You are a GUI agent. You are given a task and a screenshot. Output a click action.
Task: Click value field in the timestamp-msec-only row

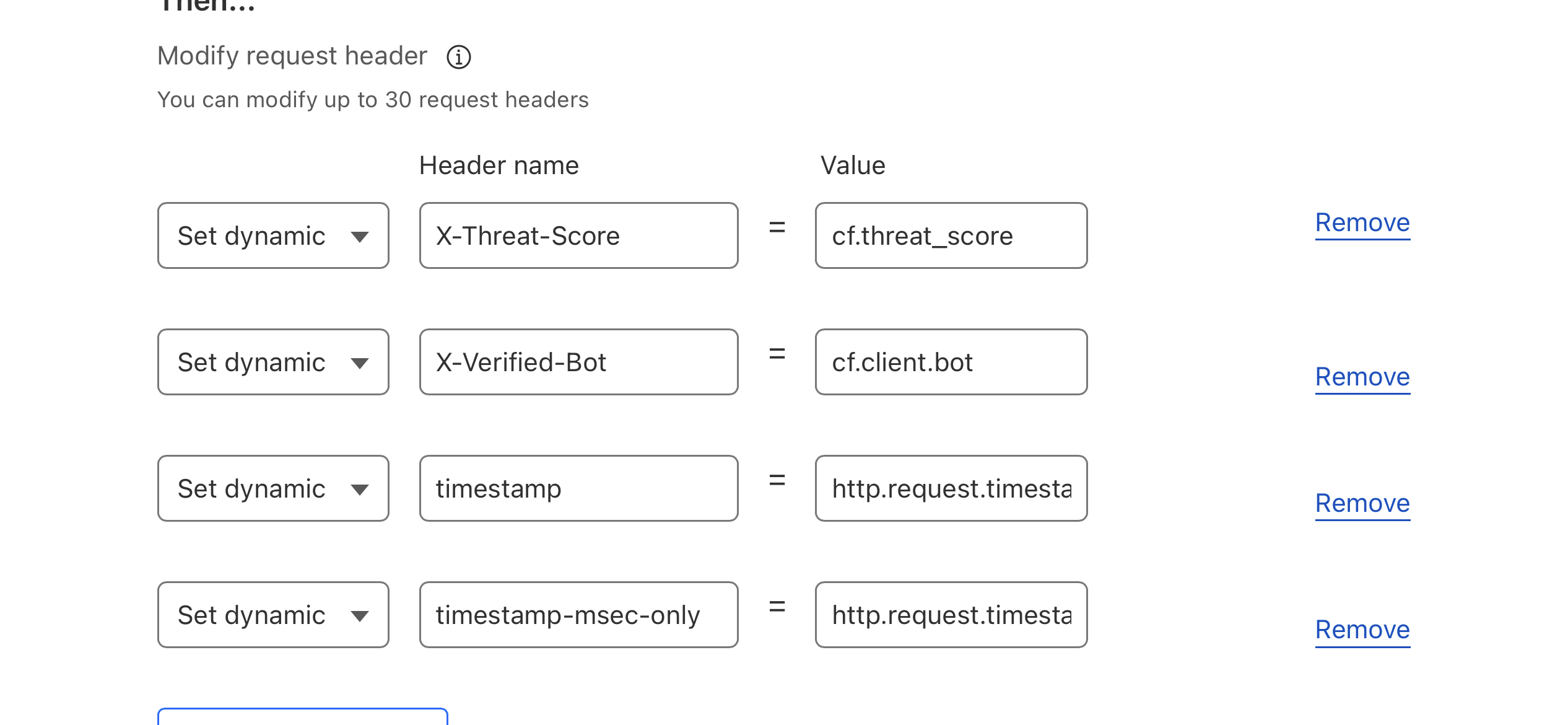point(951,615)
